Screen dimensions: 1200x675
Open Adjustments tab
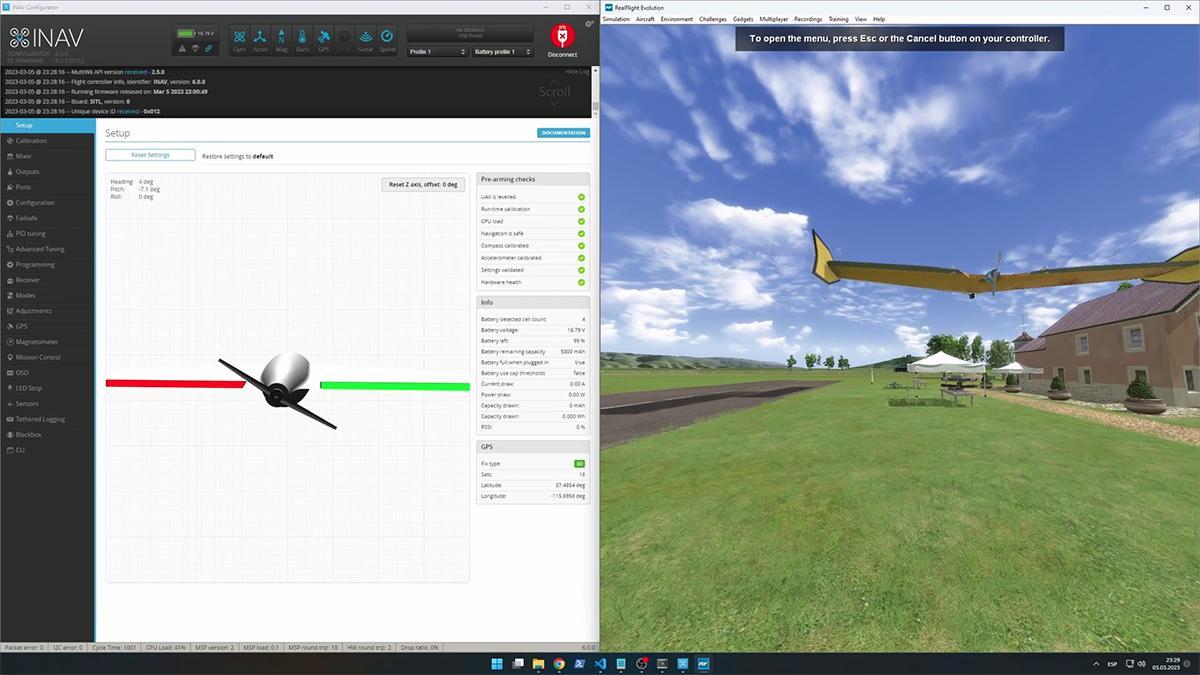[47, 311]
